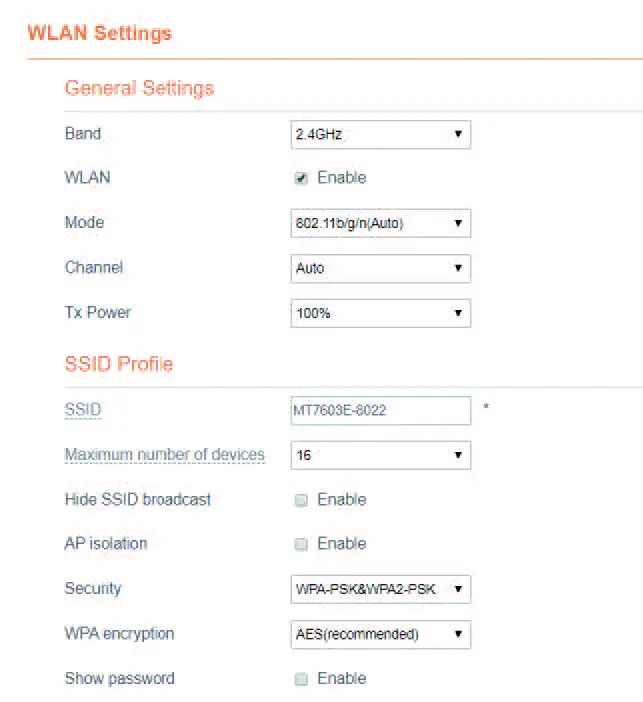Click the Maximum number of devices label
Viewport: 643px width, 702px height.
(x=164, y=455)
